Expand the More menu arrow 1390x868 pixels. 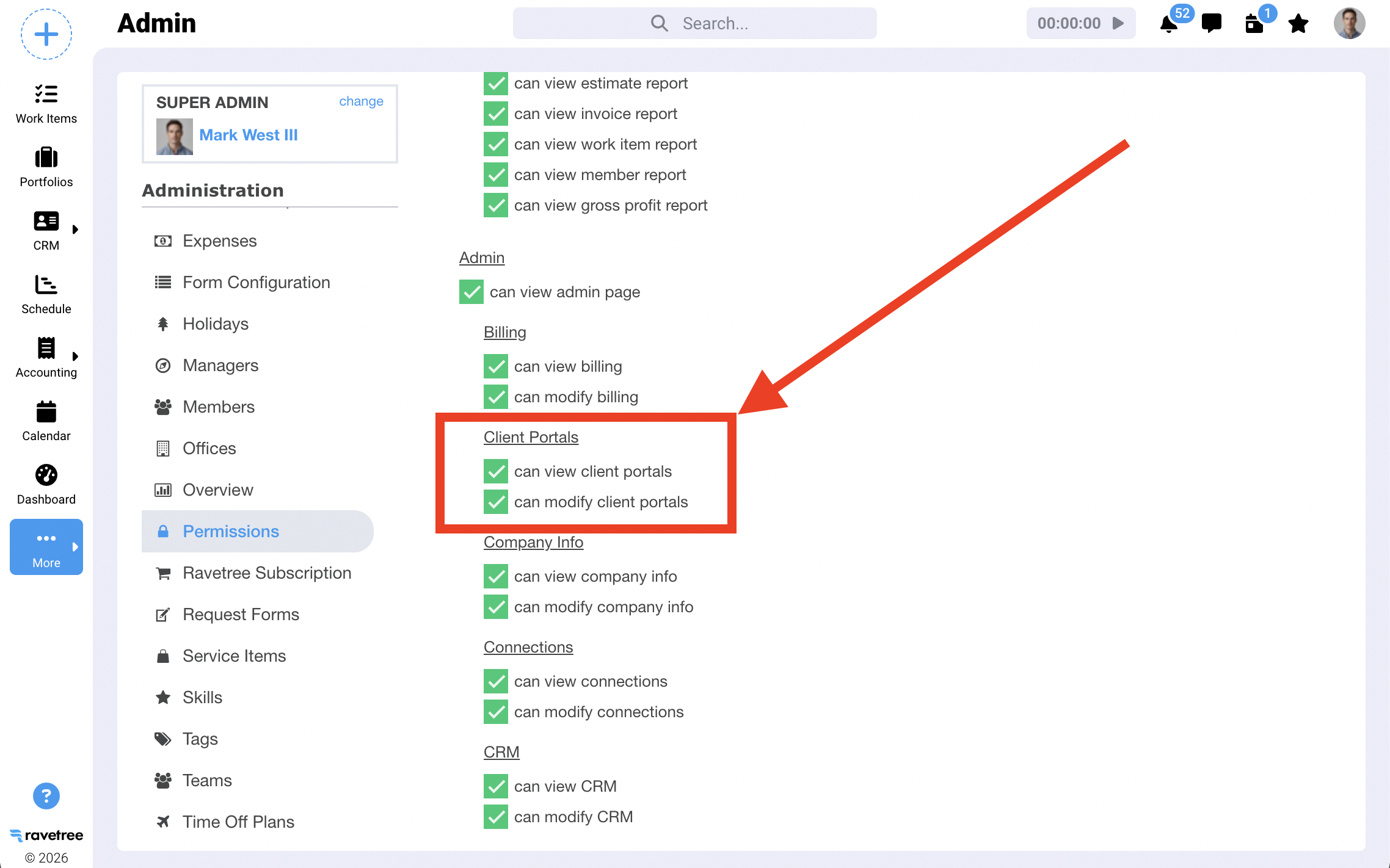(x=75, y=547)
